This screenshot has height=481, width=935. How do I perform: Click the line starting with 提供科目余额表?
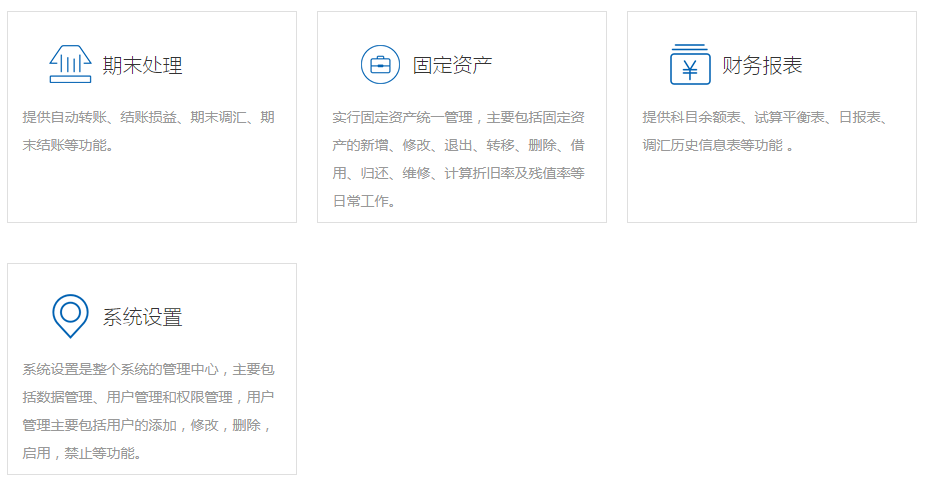766,117
